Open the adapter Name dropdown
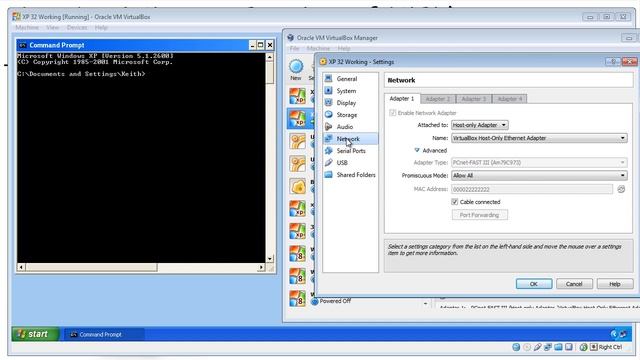The height and width of the screenshot is (360, 640). [x=539, y=138]
